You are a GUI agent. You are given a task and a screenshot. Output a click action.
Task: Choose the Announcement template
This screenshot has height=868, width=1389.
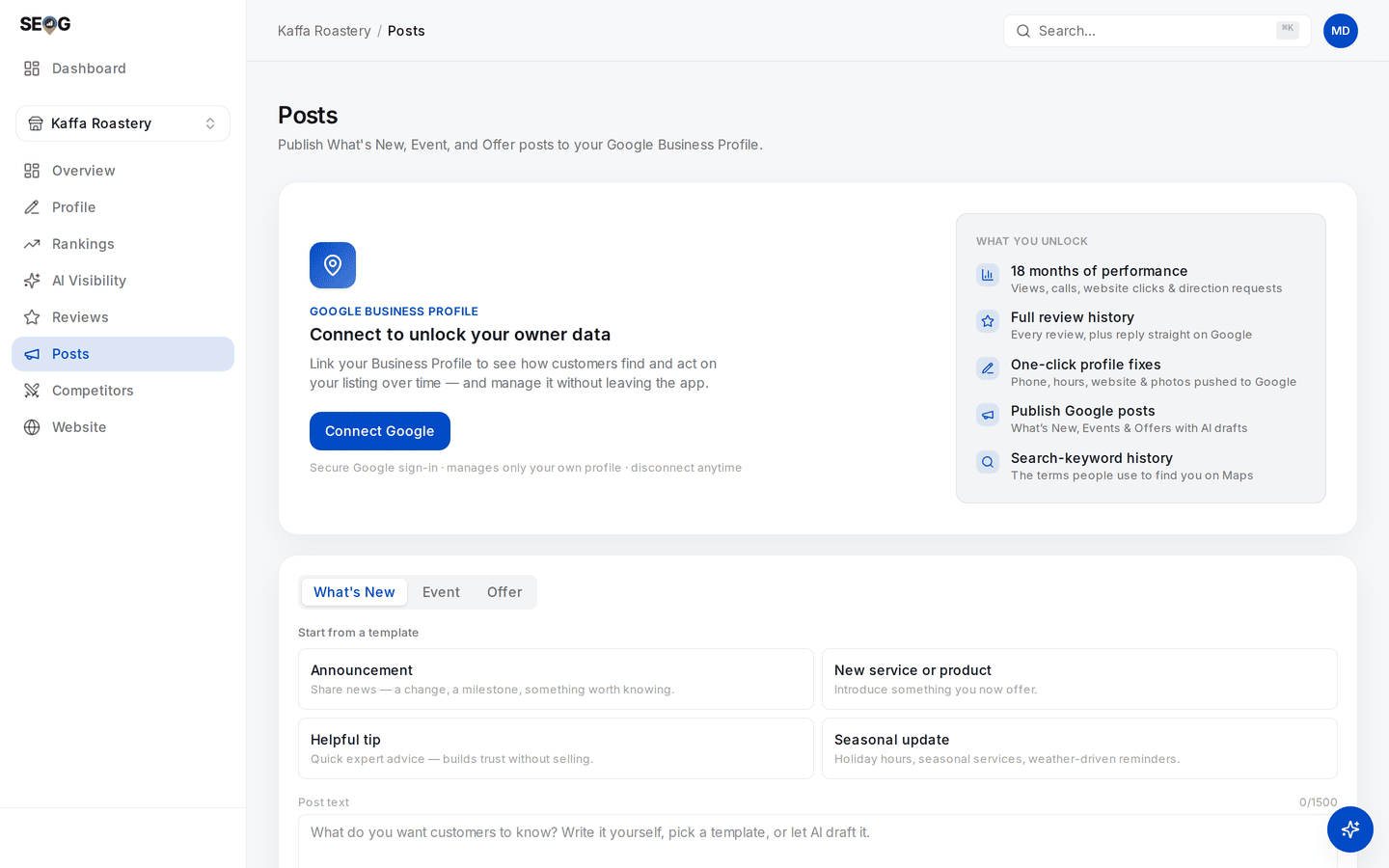click(556, 679)
